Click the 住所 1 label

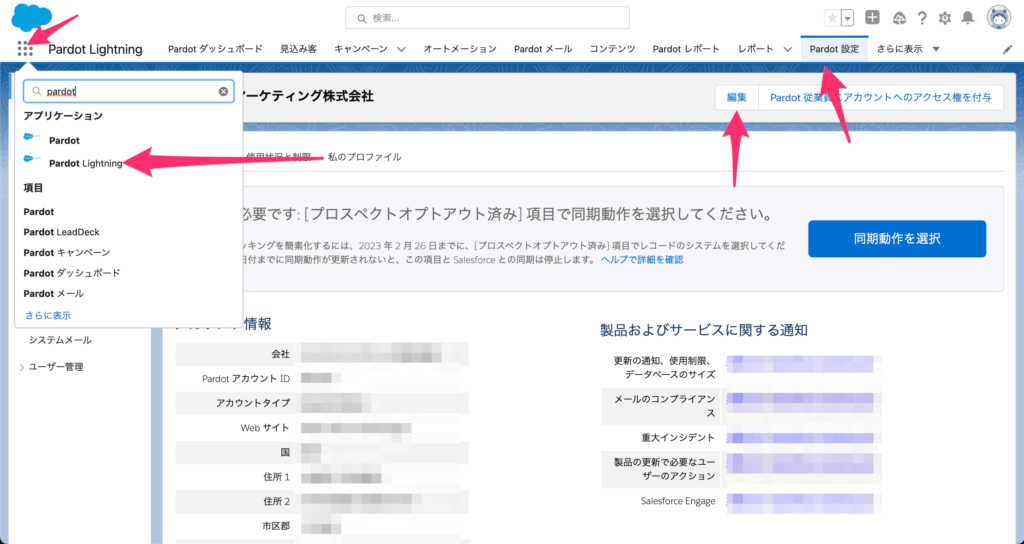coord(277,477)
